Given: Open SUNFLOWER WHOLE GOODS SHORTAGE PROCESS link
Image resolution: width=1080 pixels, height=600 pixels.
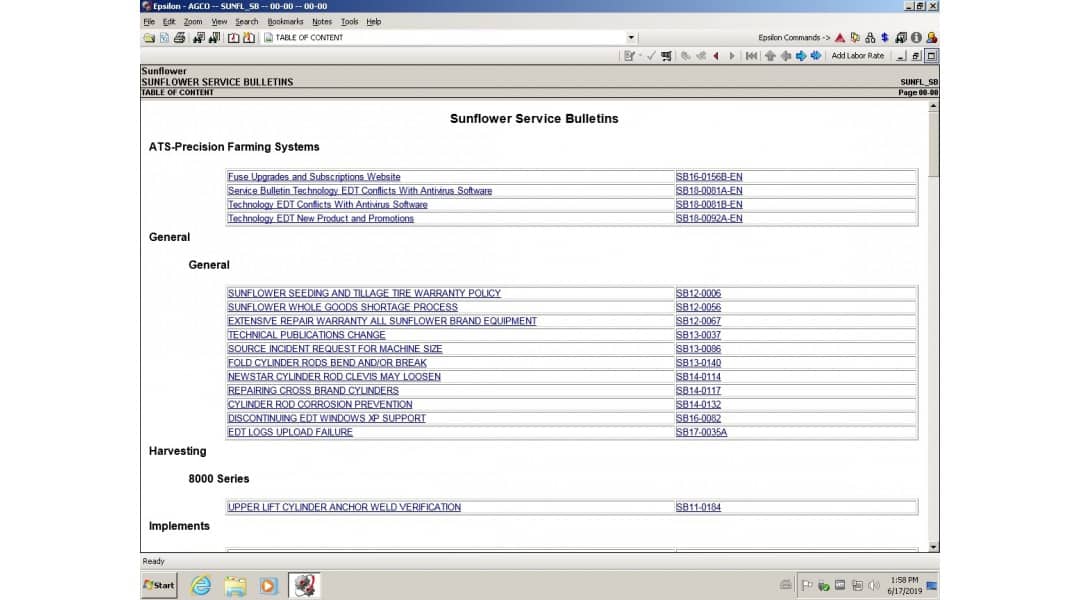Looking at the screenshot, I should click(x=342, y=307).
